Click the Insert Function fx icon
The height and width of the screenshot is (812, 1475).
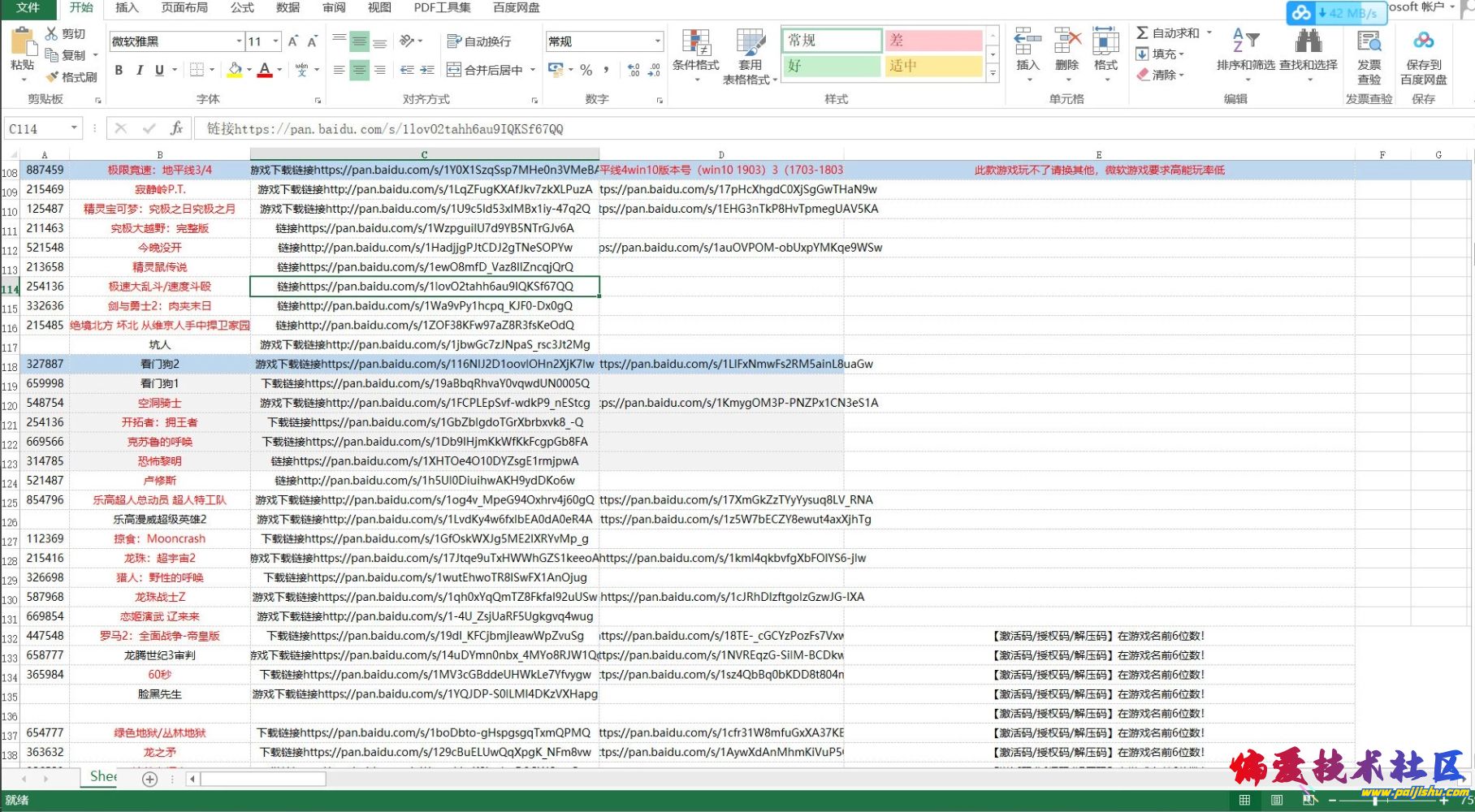[x=176, y=128]
